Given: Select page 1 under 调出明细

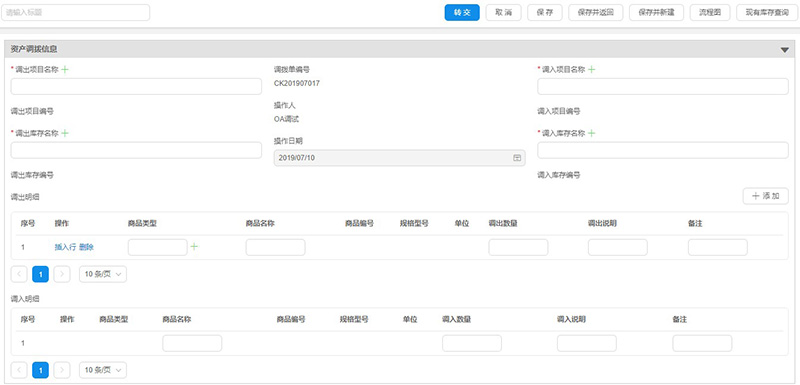Looking at the screenshot, I should [x=40, y=274].
